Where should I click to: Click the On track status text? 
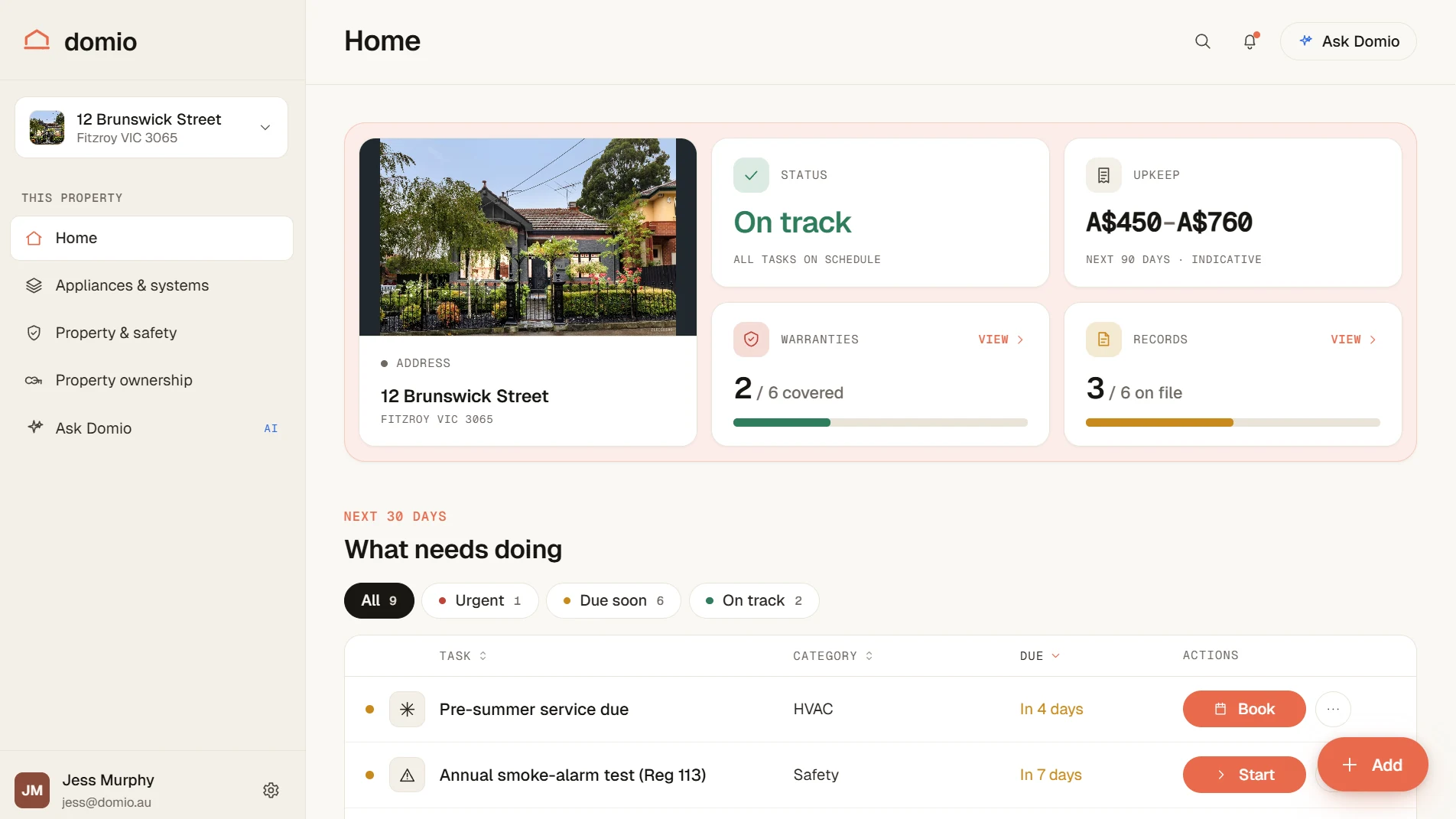(x=792, y=223)
